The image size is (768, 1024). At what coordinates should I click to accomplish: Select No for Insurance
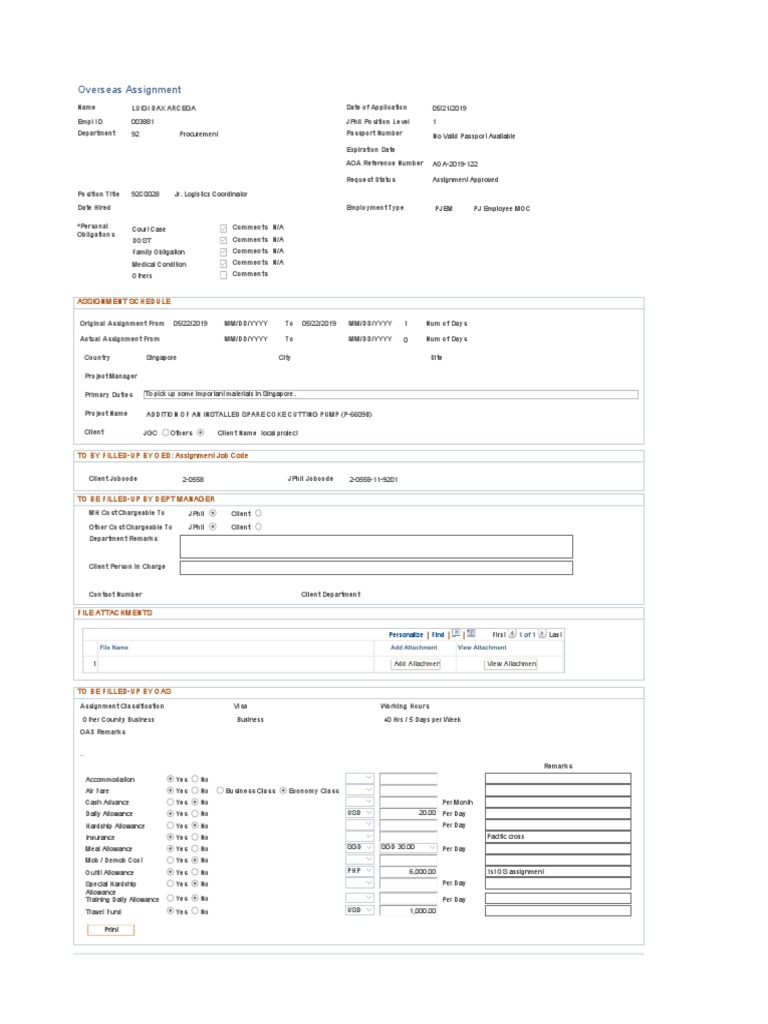click(x=195, y=837)
